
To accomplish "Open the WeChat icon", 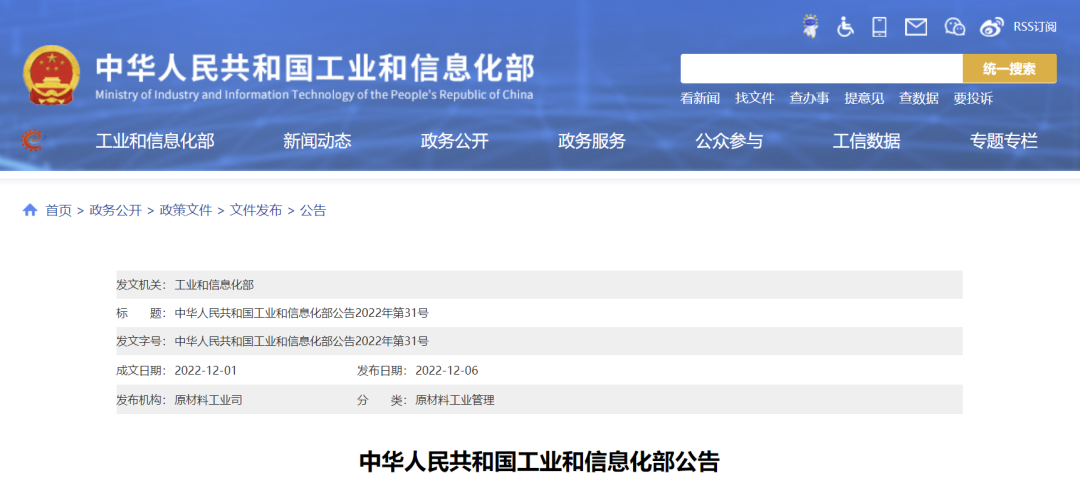I will (x=954, y=28).
